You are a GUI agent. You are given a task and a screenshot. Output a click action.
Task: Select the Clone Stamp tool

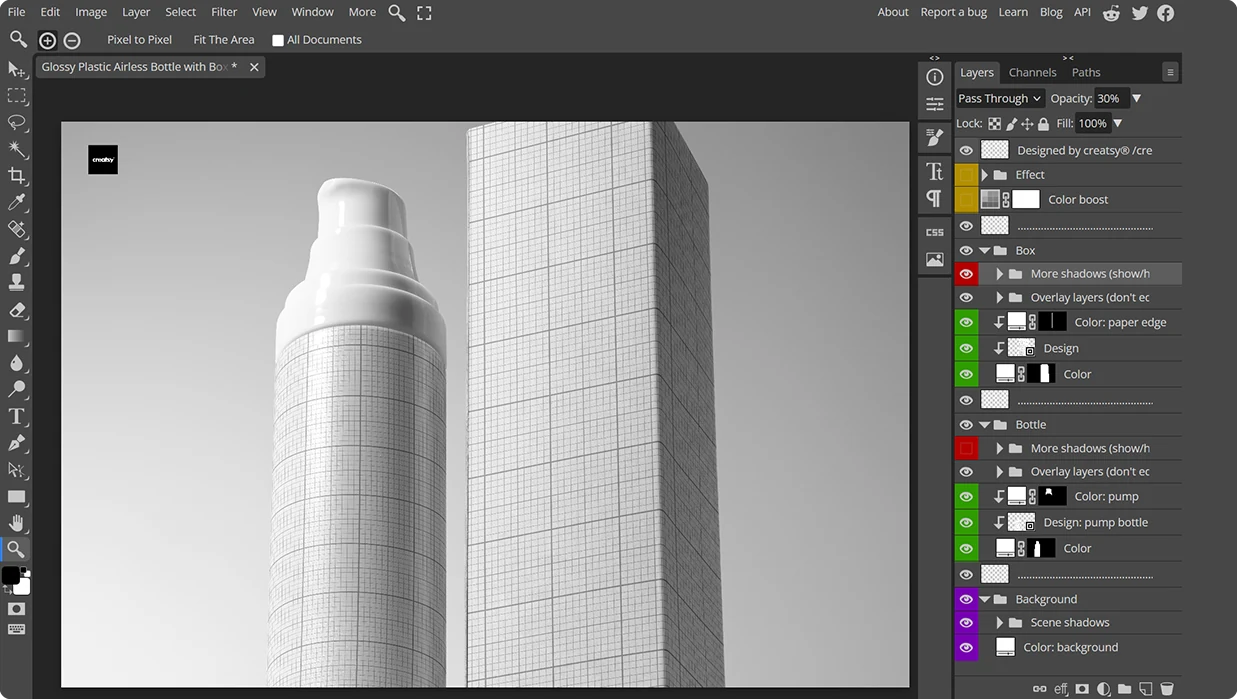[17, 282]
